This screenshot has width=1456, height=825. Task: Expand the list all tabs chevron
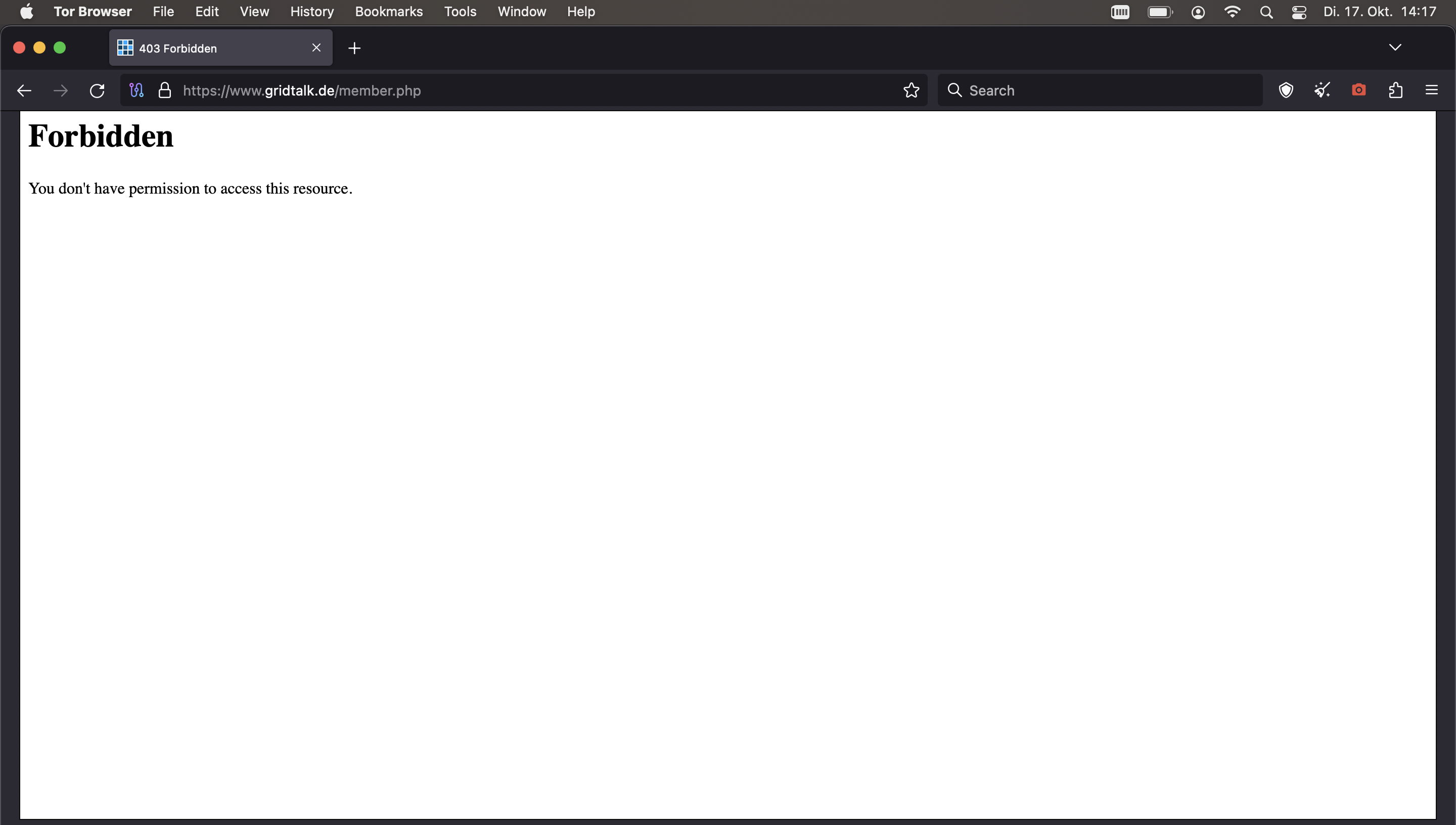coord(1395,48)
